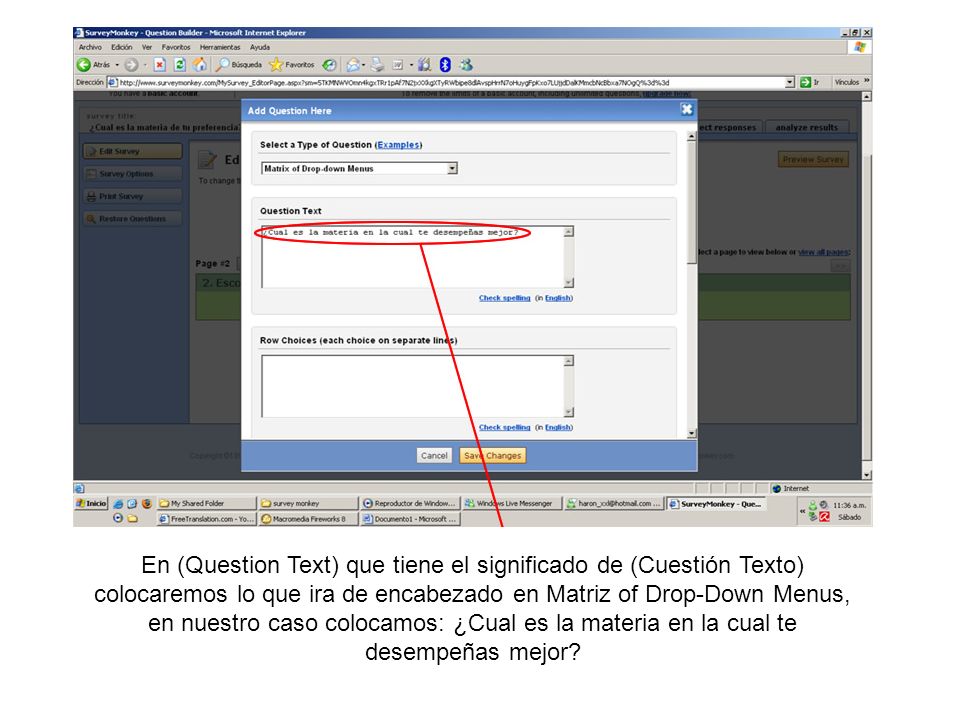Close the Add Question Here dialog
Screen dimensions: 960x720
(x=687, y=110)
